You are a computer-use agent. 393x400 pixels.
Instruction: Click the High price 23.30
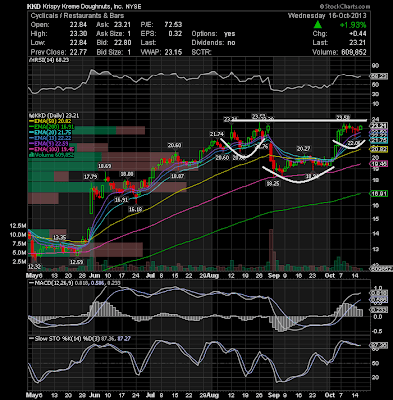pyautogui.click(x=78, y=34)
